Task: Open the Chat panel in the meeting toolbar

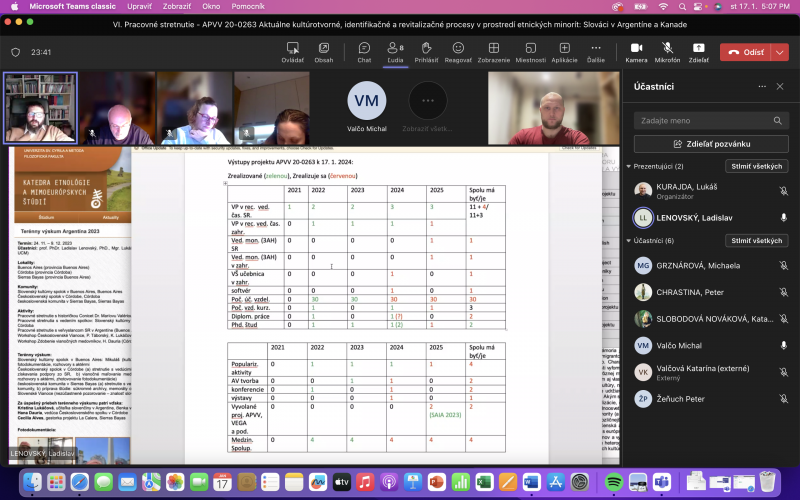Action: click(x=364, y=49)
